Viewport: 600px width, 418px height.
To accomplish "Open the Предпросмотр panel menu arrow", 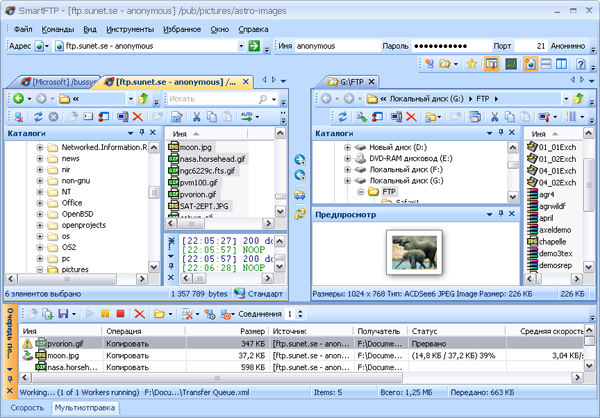I will point(489,214).
